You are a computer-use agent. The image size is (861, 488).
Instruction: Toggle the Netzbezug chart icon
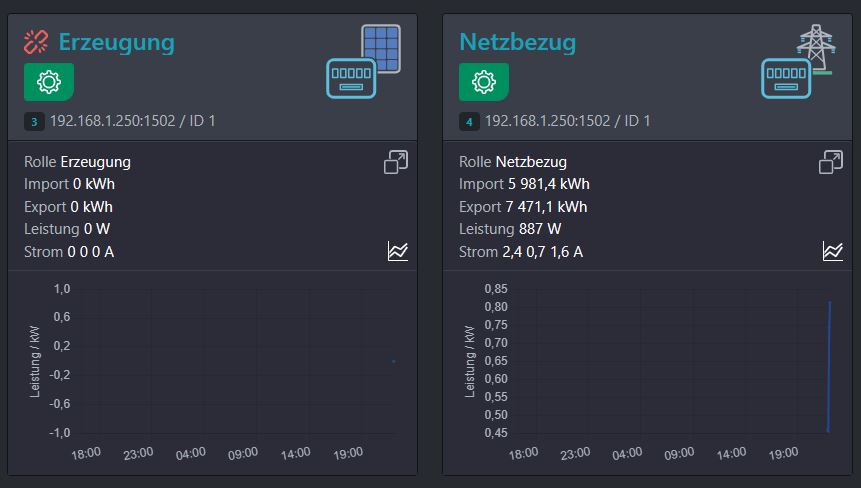point(832,251)
